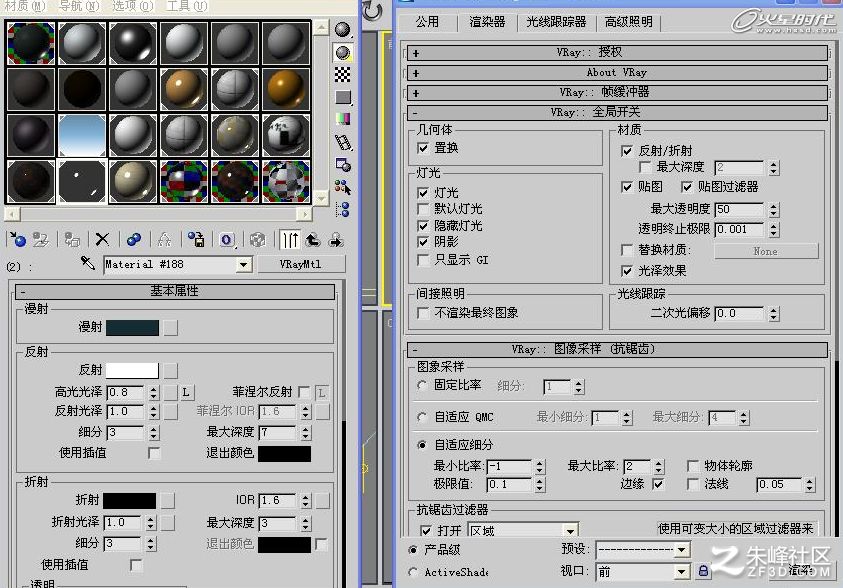Open the 导航 menu

[x=79, y=6]
